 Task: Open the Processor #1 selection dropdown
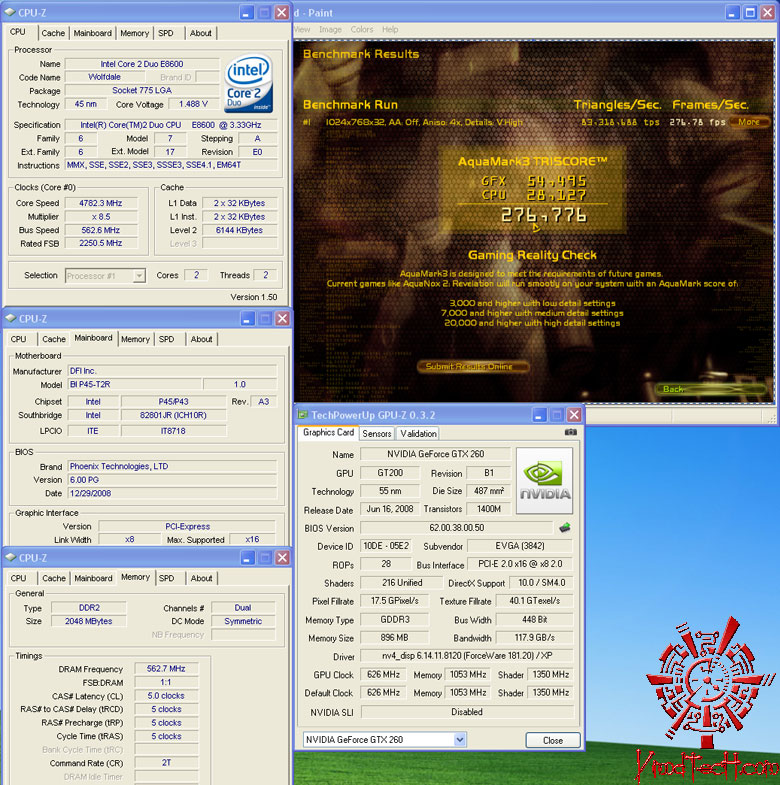[139, 275]
